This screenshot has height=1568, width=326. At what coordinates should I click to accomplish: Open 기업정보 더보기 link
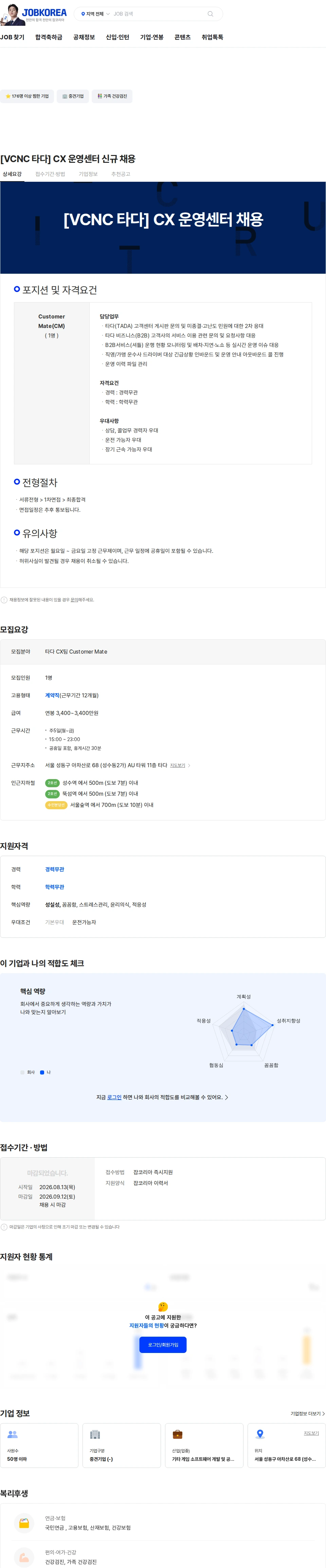pyautogui.click(x=307, y=1413)
